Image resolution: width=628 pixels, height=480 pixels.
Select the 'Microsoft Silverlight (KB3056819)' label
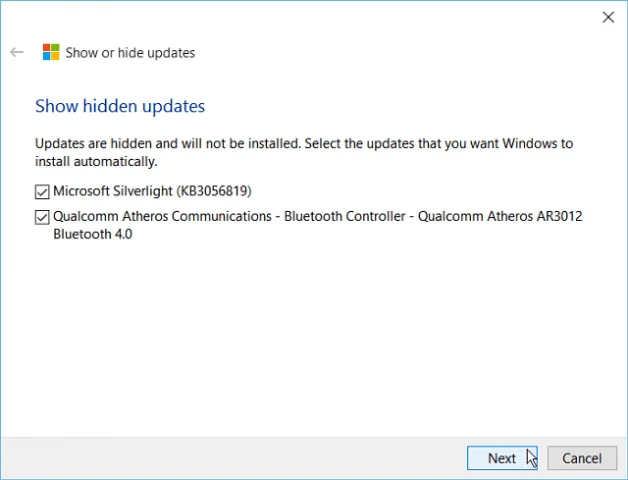coord(152,191)
